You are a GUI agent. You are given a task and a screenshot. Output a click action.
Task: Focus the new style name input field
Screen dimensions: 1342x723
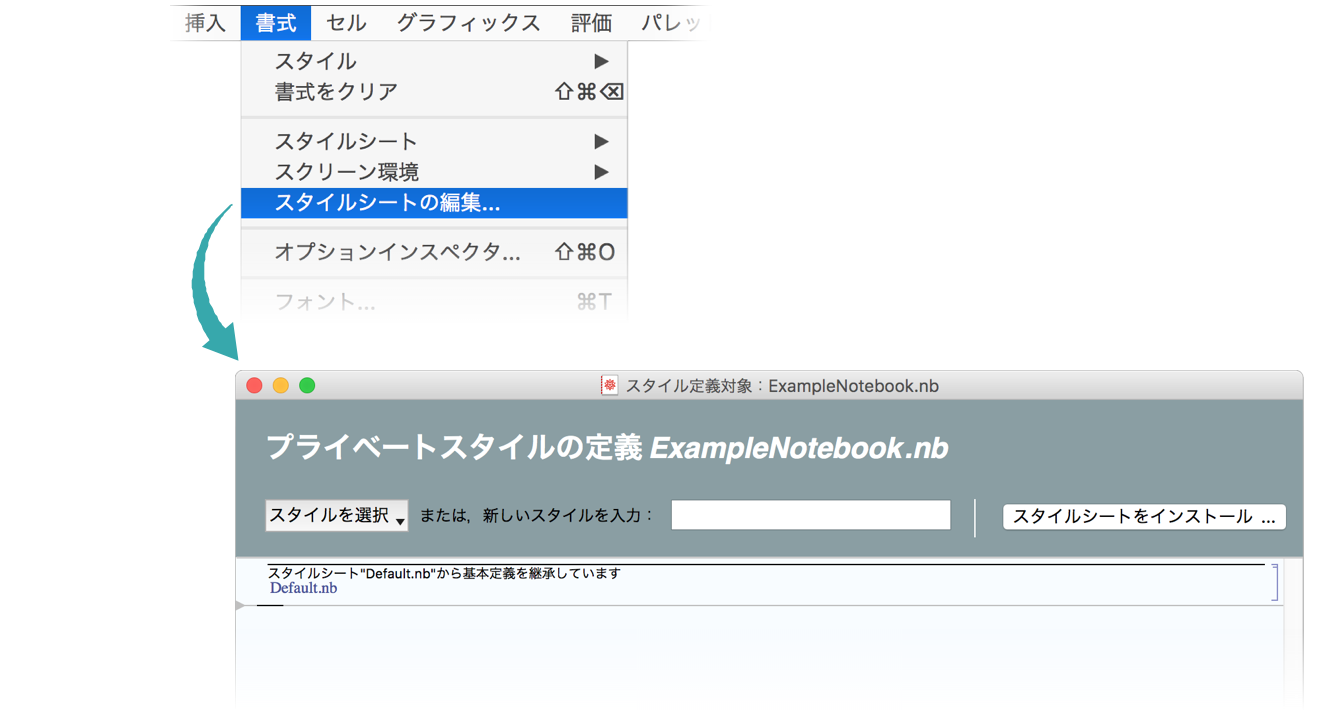pyautogui.click(x=811, y=515)
